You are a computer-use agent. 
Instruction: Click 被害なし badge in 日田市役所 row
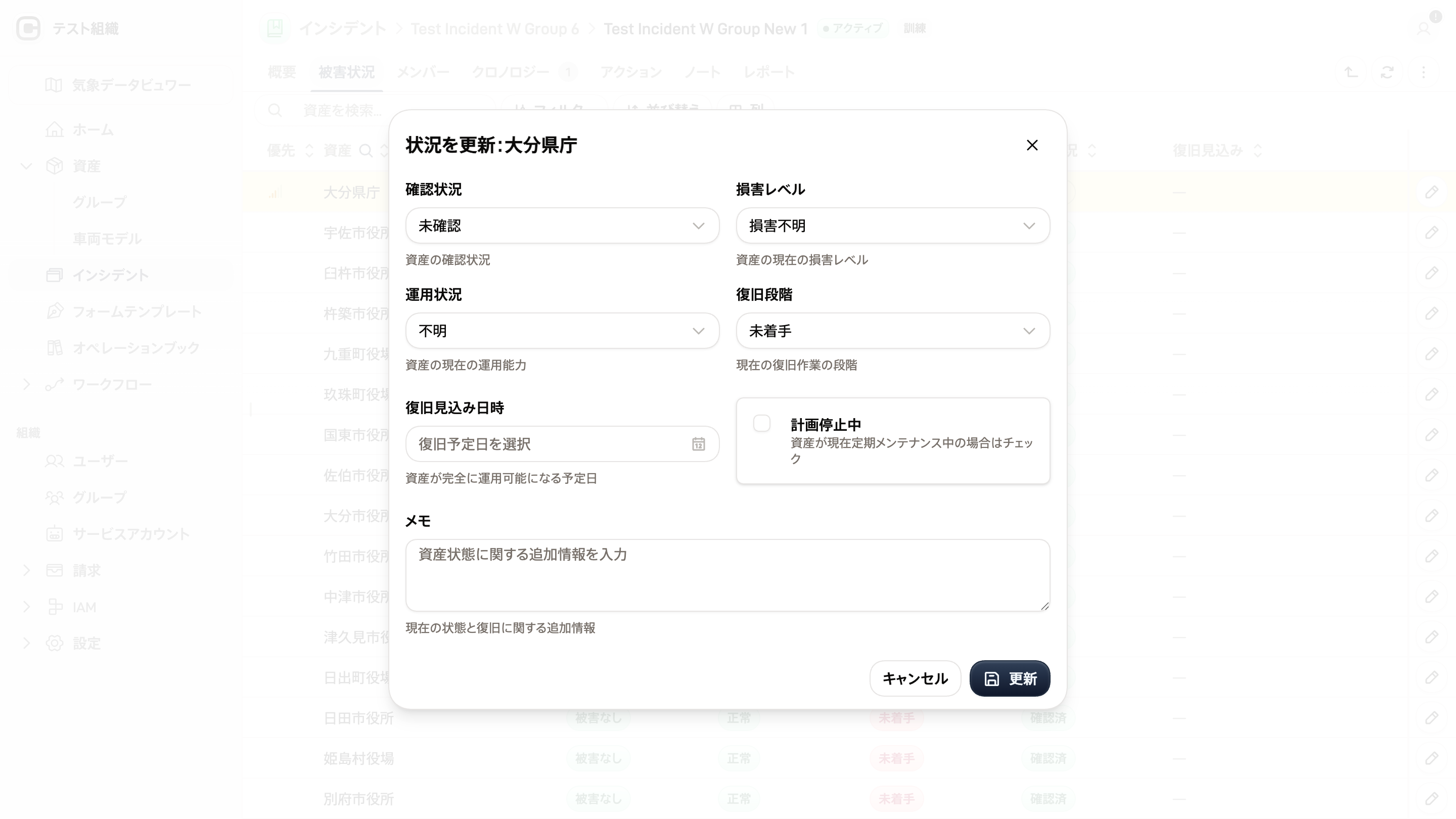pos(598,718)
